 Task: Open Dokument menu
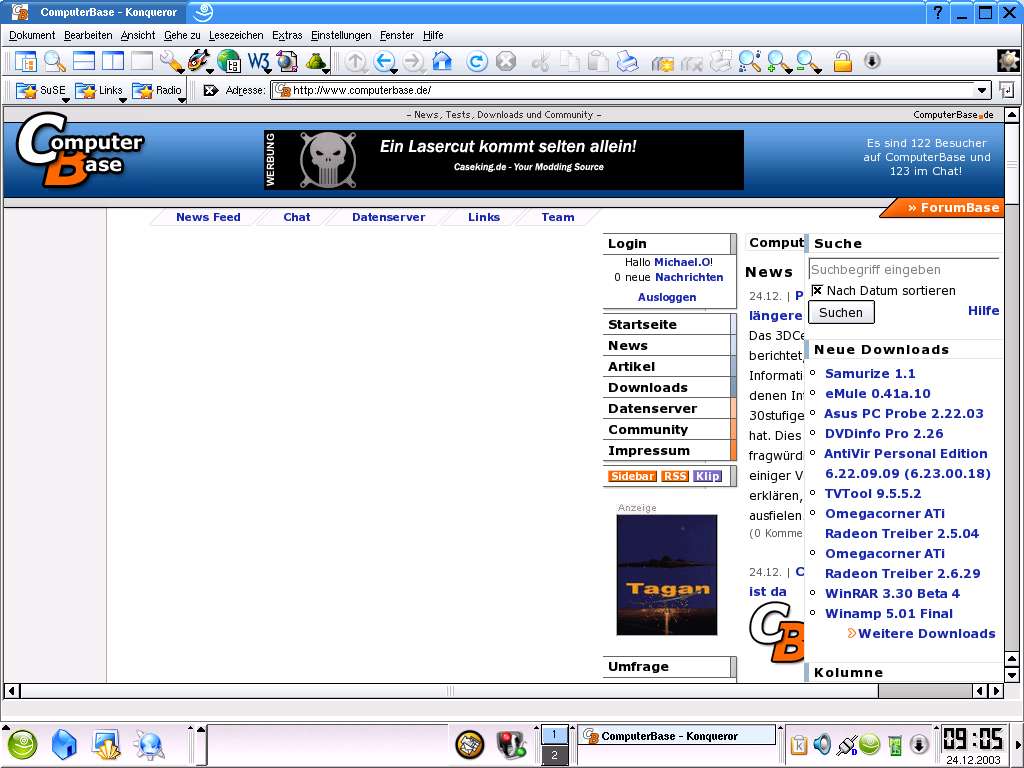click(32, 35)
